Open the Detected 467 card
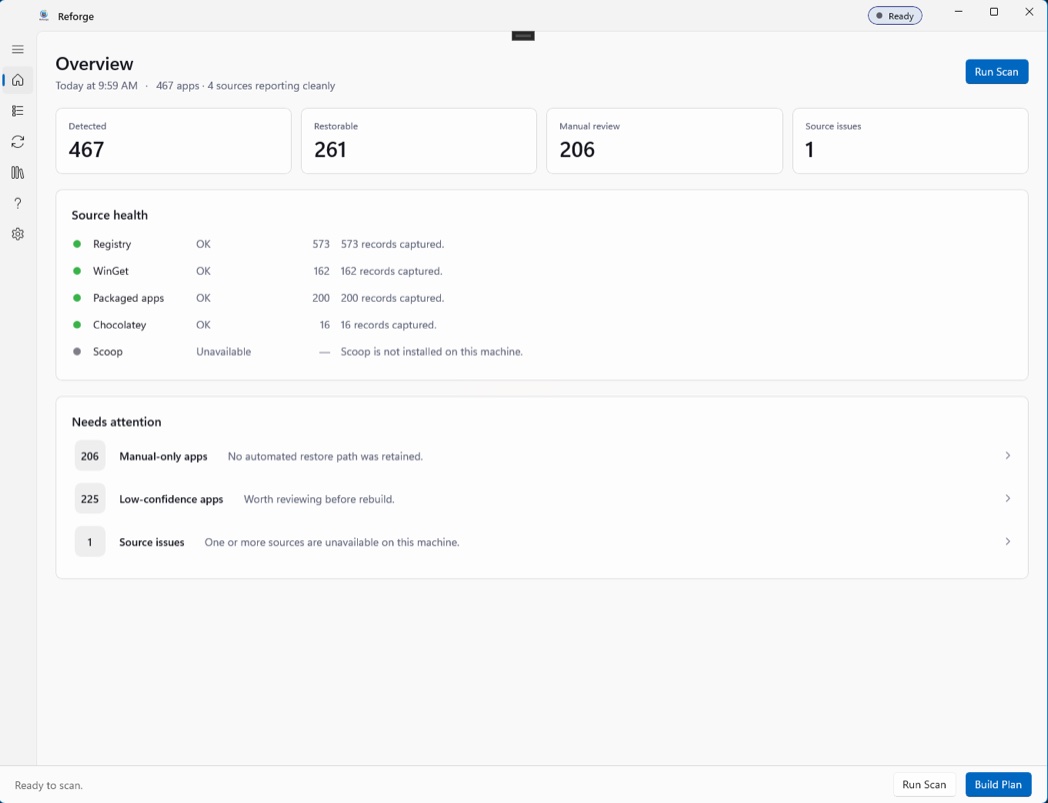1048x803 pixels. click(x=173, y=141)
